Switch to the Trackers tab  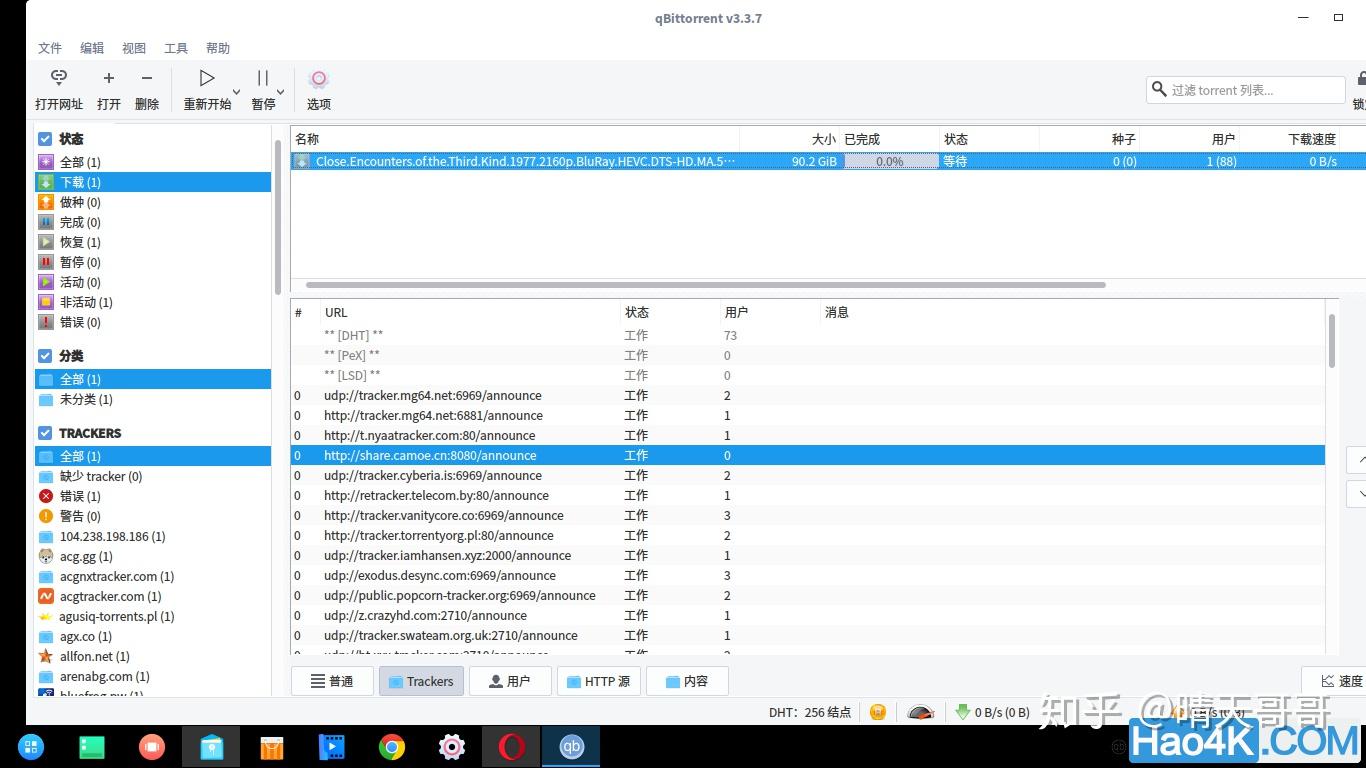click(421, 681)
